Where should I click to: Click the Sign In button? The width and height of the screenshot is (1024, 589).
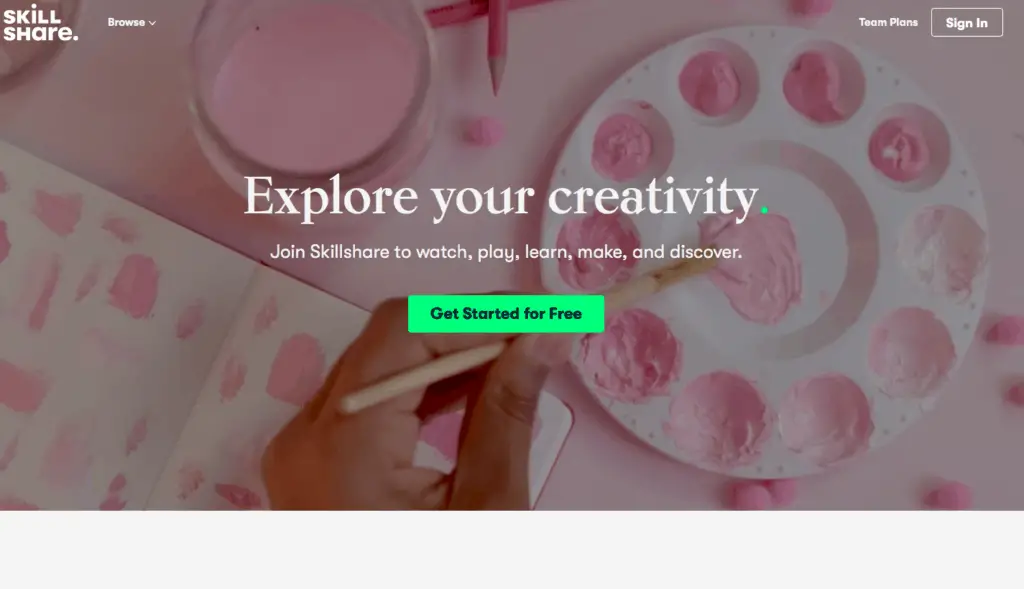[967, 23]
